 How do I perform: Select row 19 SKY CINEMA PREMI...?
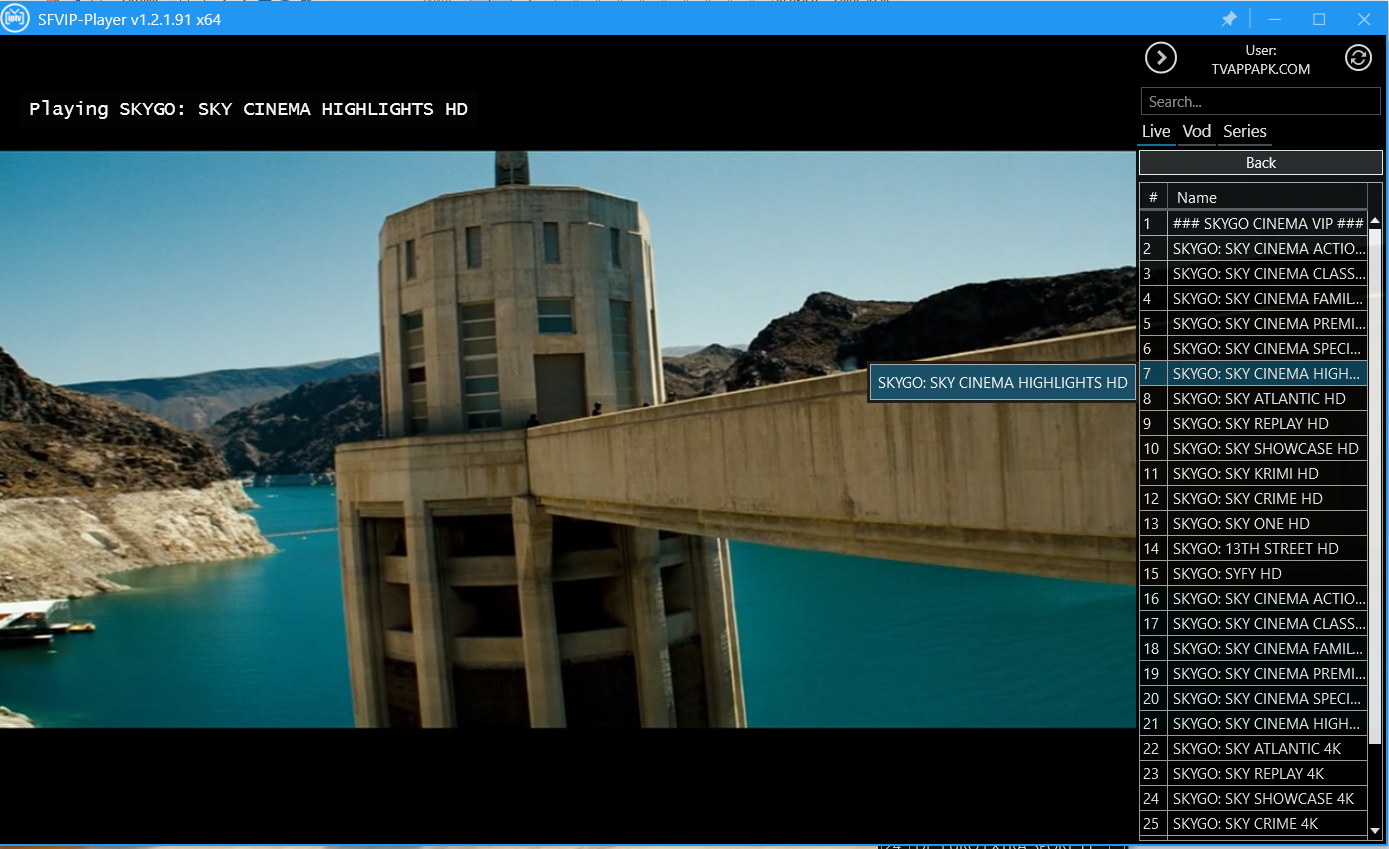click(1253, 673)
